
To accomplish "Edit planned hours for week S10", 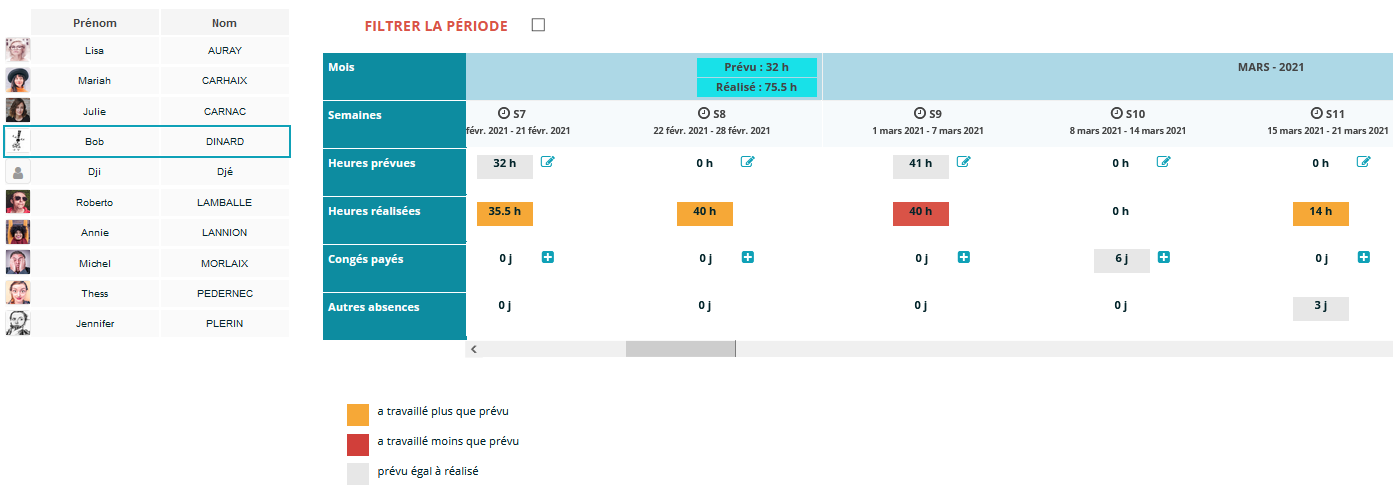I will (x=1164, y=162).
